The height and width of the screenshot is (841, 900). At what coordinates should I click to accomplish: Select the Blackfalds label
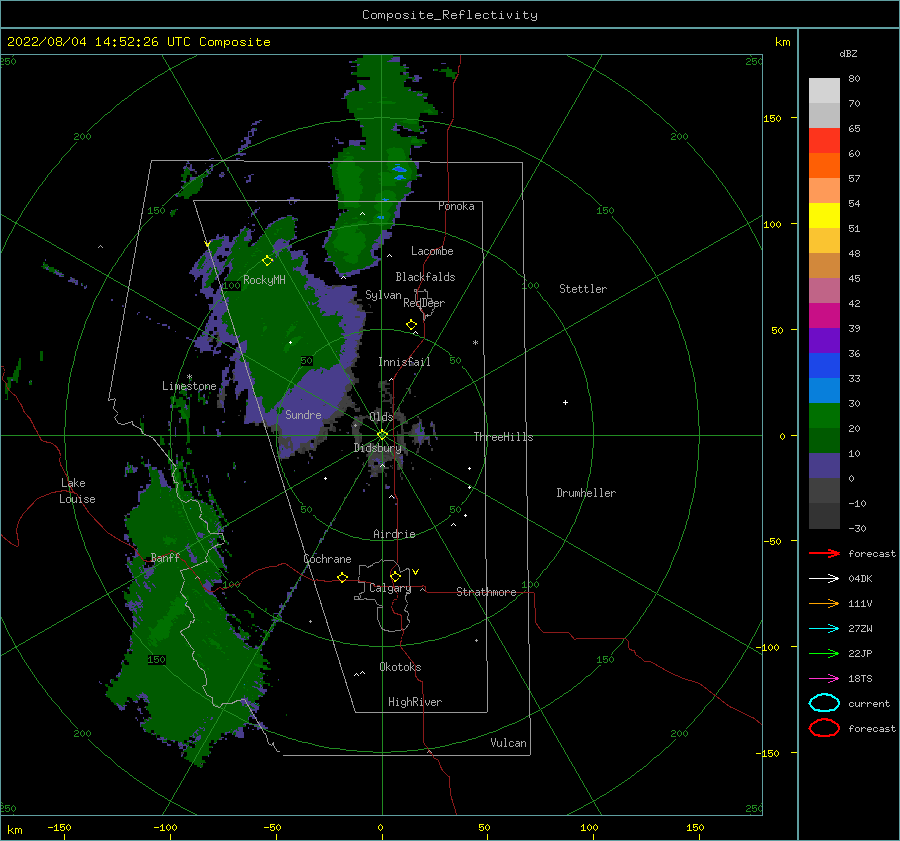[x=425, y=277]
